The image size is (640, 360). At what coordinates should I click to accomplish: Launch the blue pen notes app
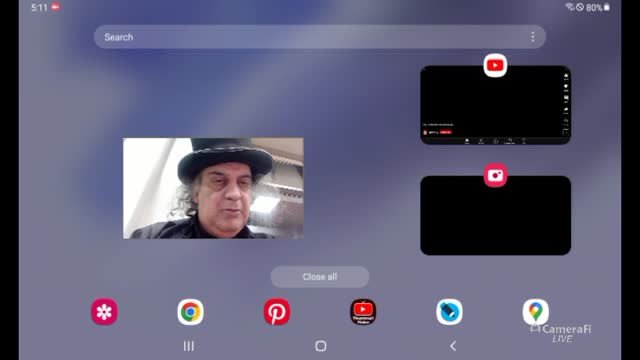[449, 312]
